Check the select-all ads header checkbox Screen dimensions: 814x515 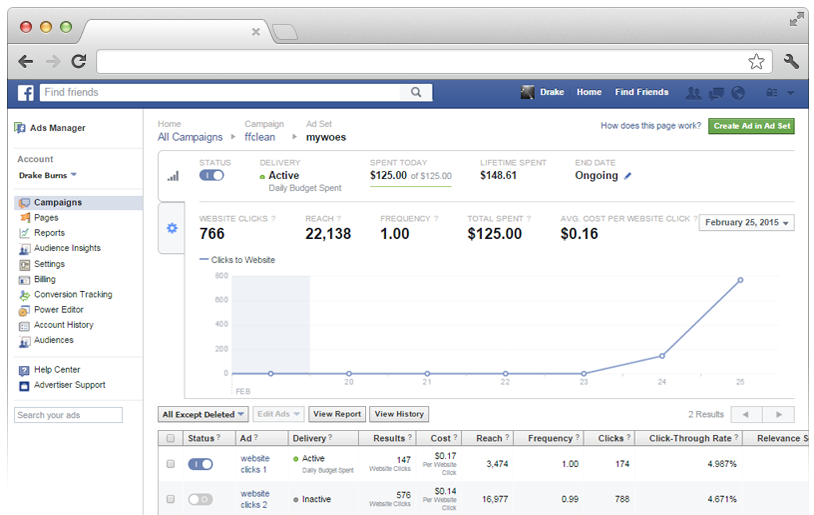tap(170, 438)
